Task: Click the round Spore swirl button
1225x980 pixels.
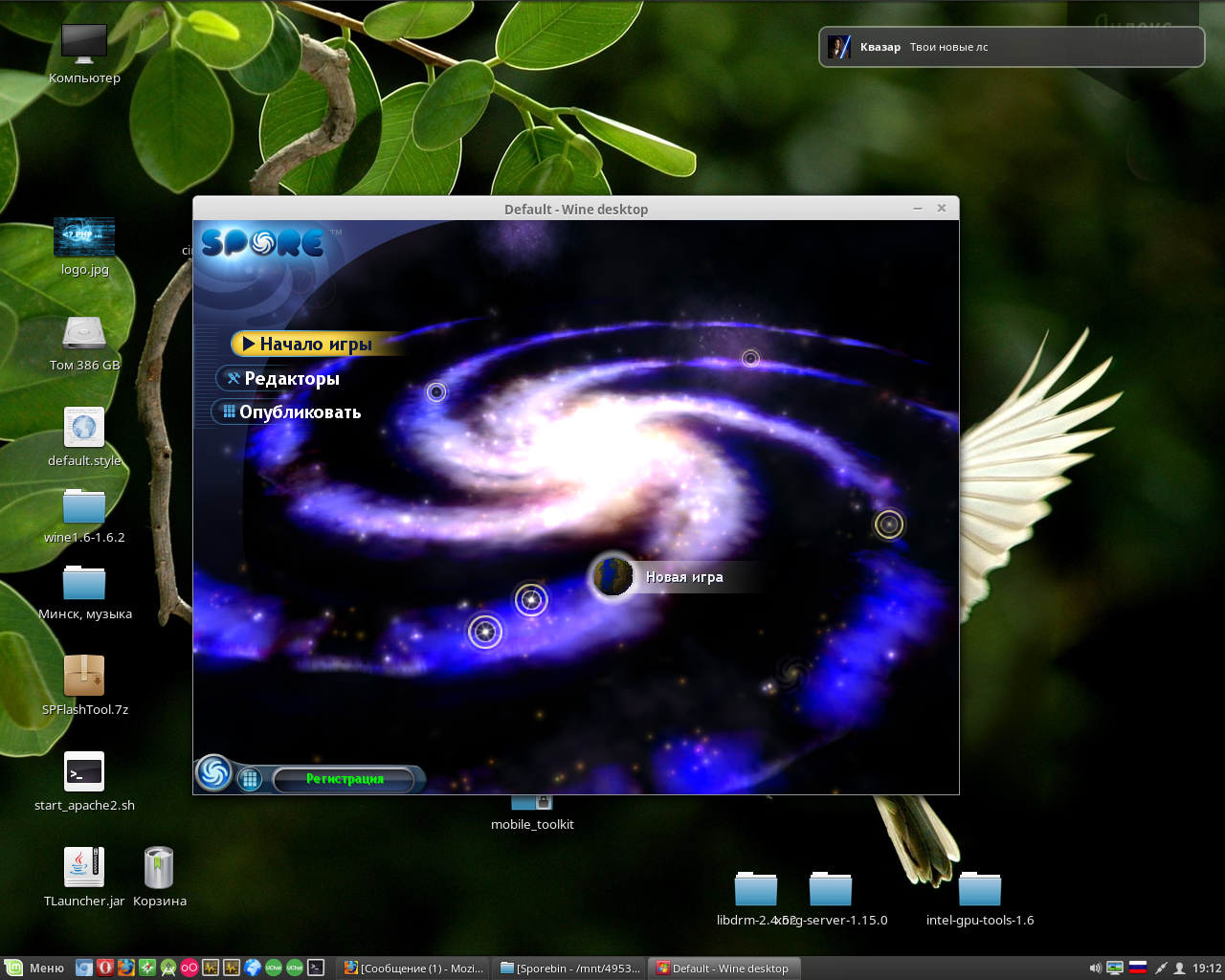Action: click(213, 773)
